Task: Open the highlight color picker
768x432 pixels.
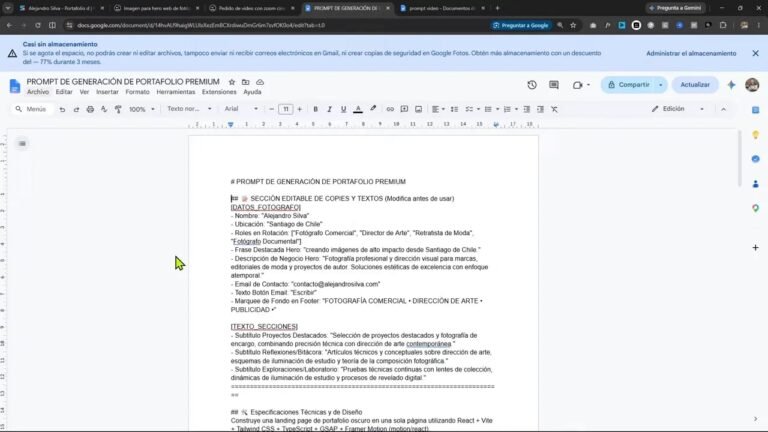Action: click(x=373, y=109)
